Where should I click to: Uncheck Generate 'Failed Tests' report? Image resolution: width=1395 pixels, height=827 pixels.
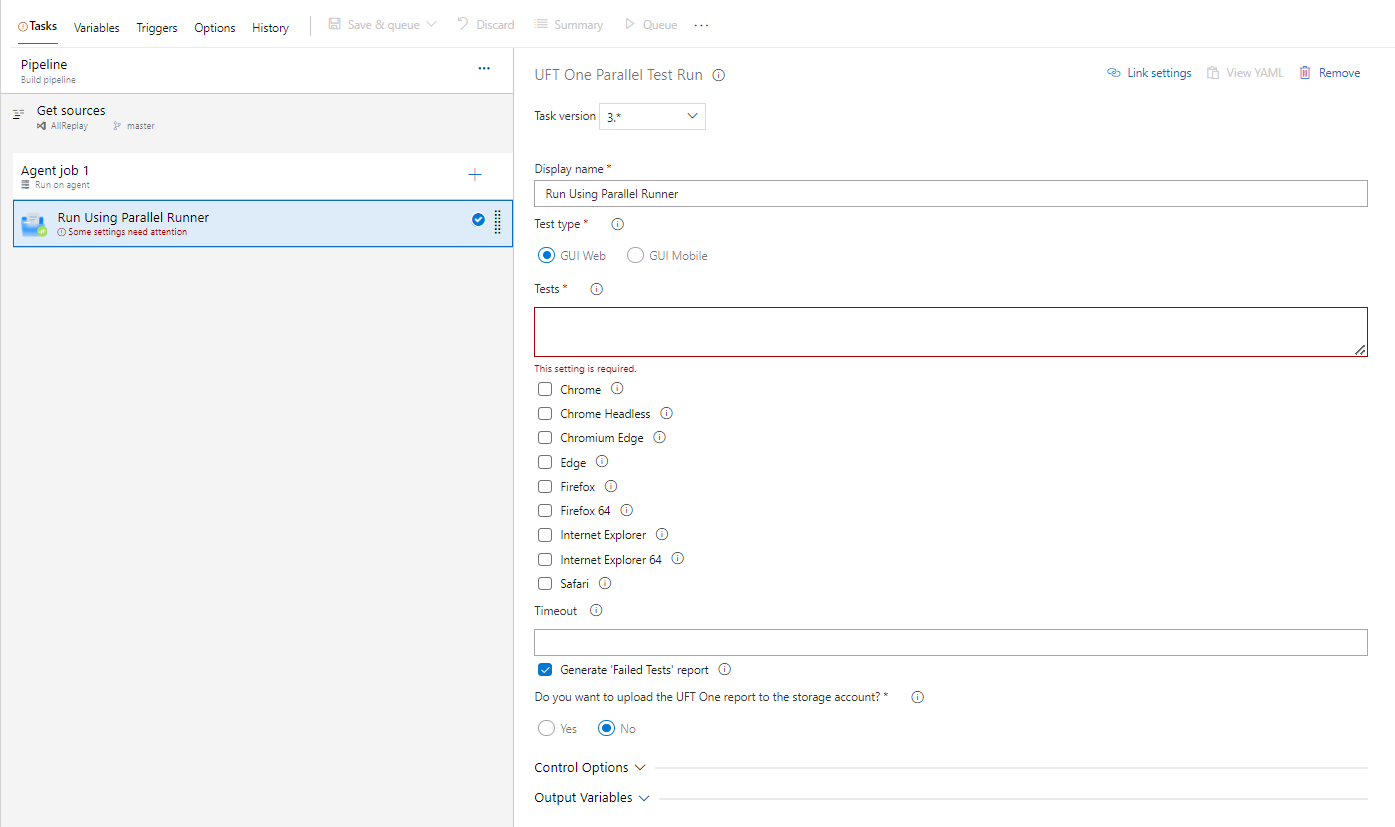[545, 670]
